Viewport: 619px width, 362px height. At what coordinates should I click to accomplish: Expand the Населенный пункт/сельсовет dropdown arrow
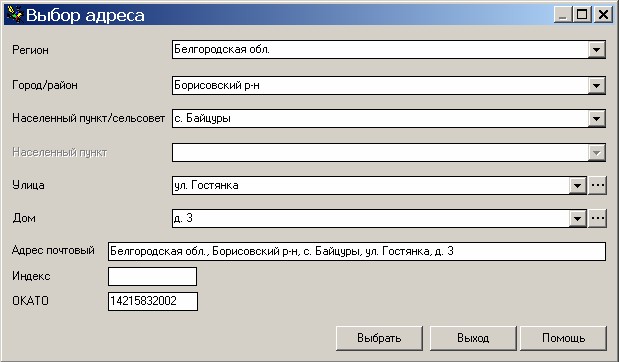point(596,118)
